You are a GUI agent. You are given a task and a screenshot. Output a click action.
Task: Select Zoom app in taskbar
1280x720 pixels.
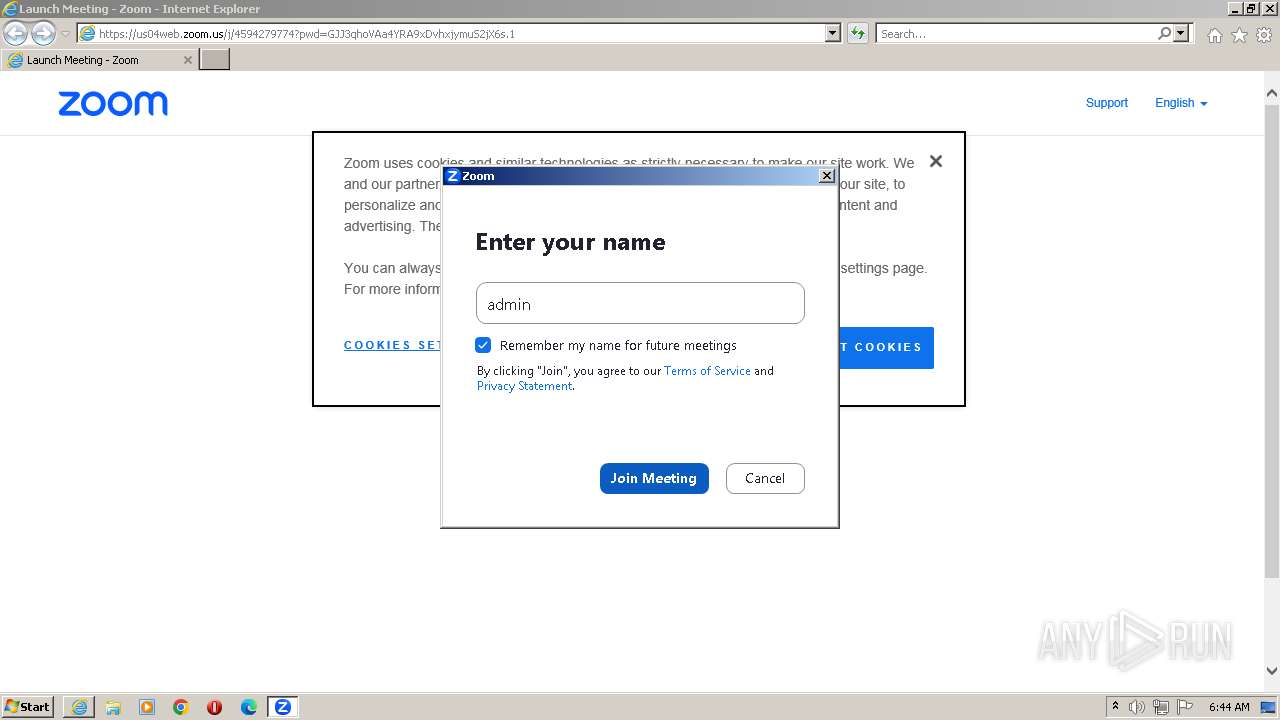coord(283,707)
